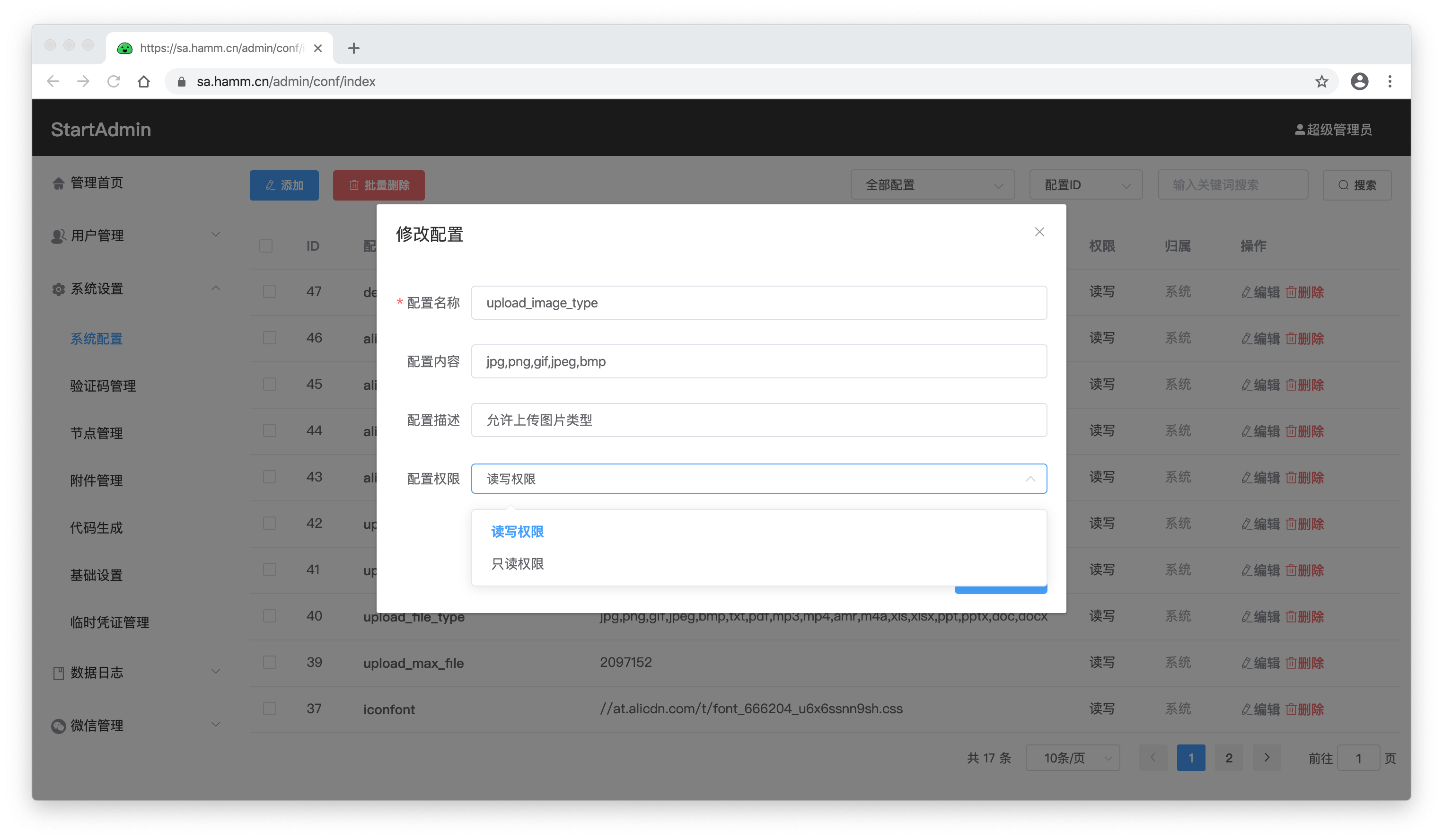Delete the upload_max_file row
The height and width of the screenshot is (840, 1443).
[1304, 663]
